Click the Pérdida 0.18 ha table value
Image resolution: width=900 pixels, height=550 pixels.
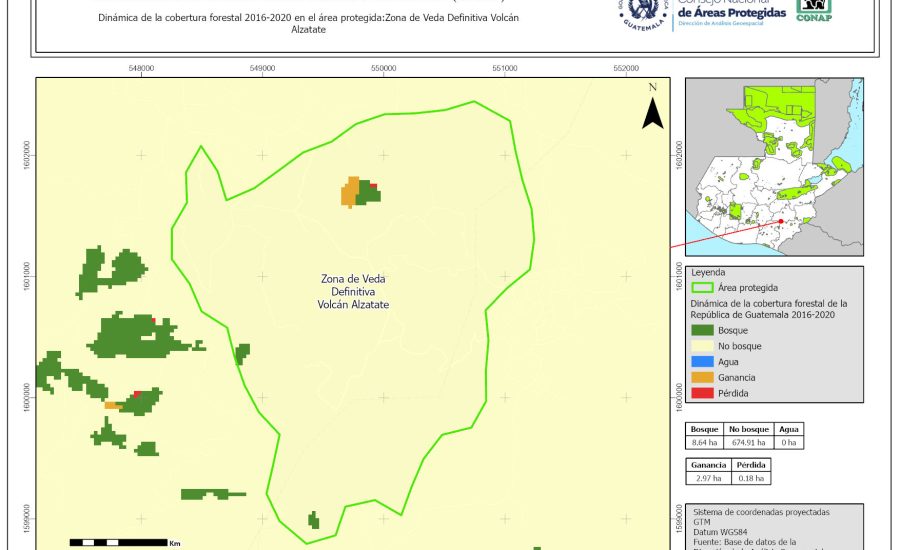pos(751,479)
